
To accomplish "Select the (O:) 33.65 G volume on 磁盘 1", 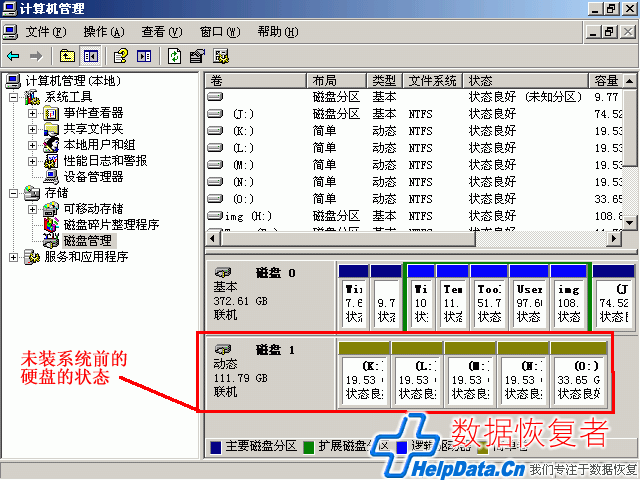I will click(579, 375).
